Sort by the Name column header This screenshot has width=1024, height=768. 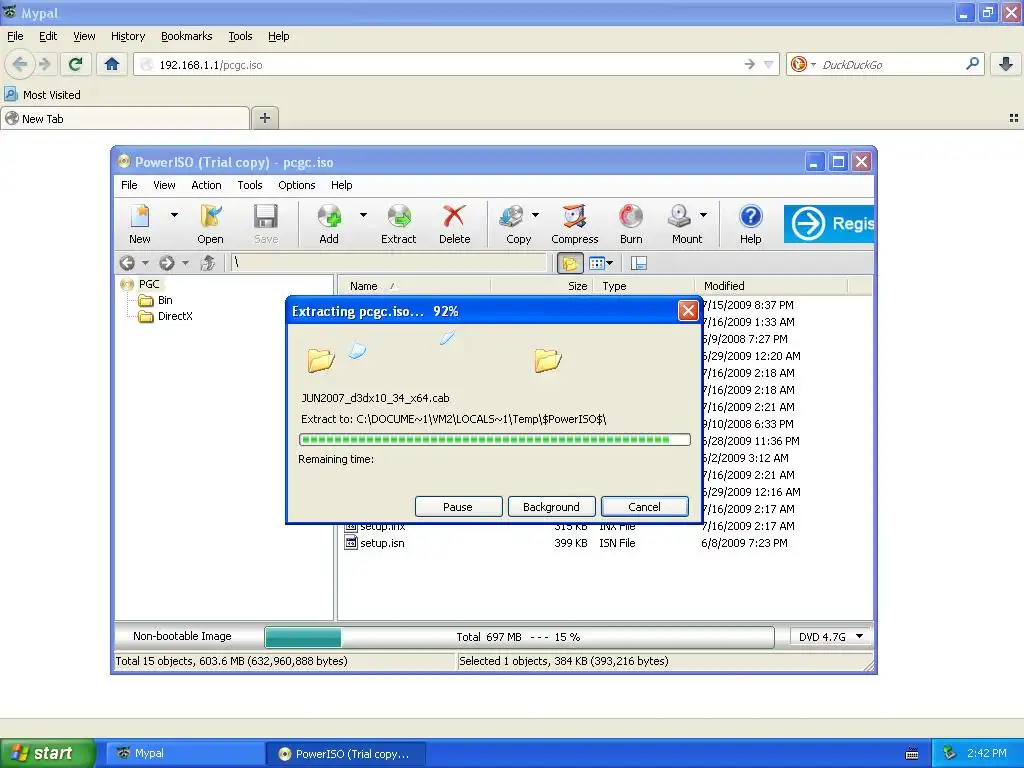[x=413, y=286]
